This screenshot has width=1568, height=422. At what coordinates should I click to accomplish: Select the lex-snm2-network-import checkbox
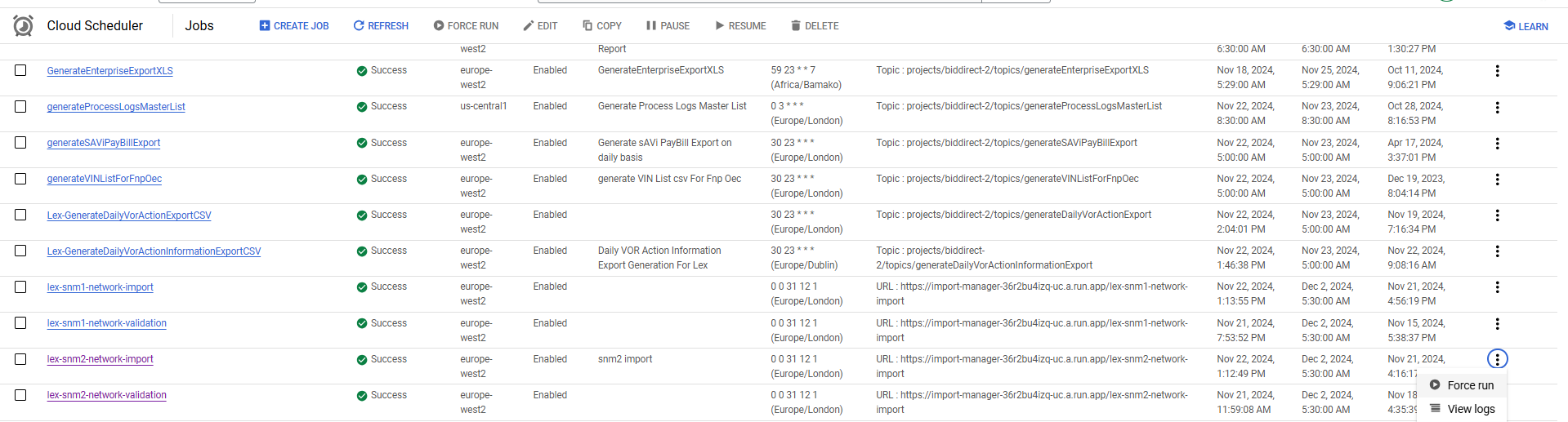(x=20, y=358)
